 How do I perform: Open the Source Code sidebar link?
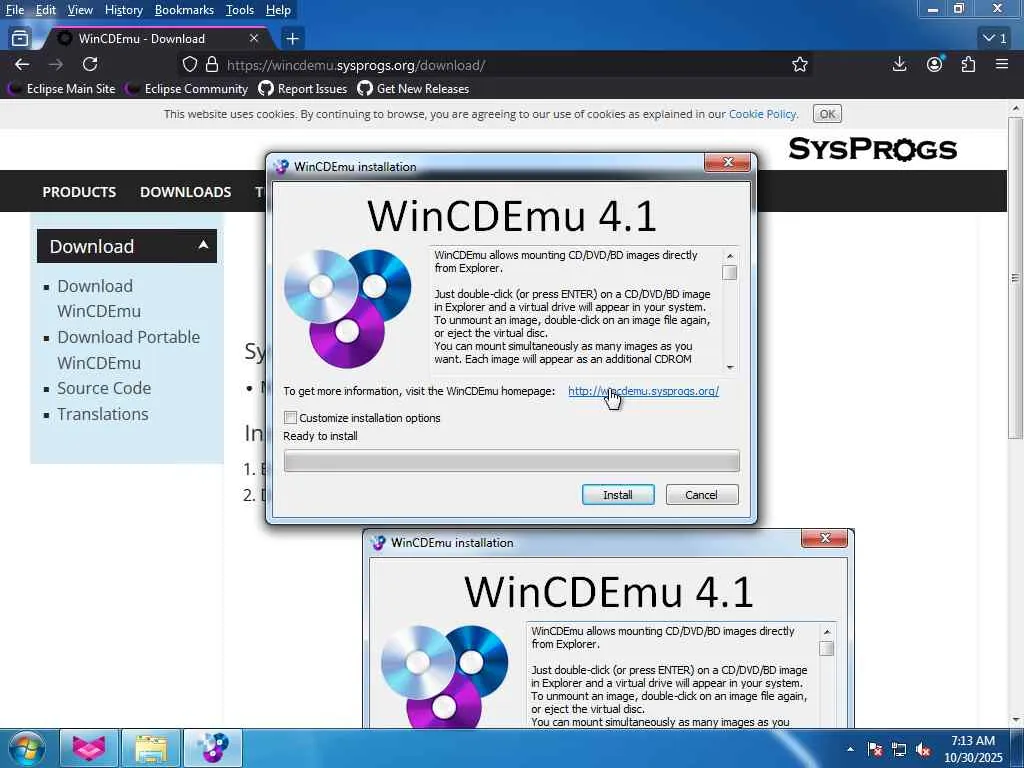(104, 388)
